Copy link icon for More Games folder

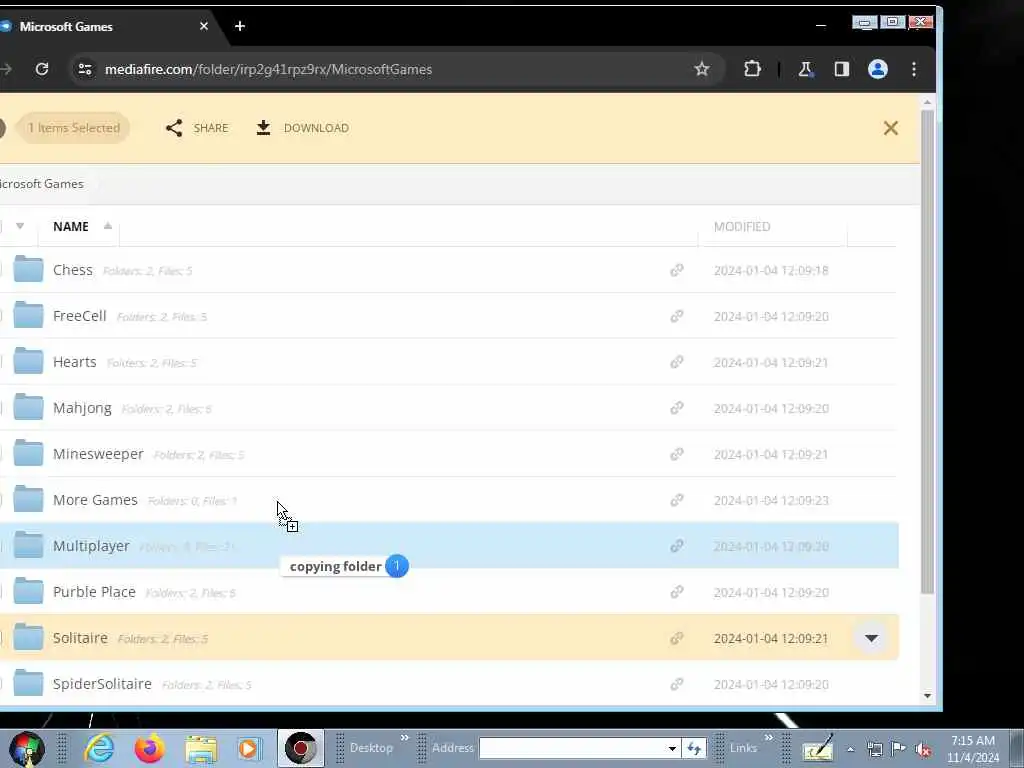pos(677,500)
